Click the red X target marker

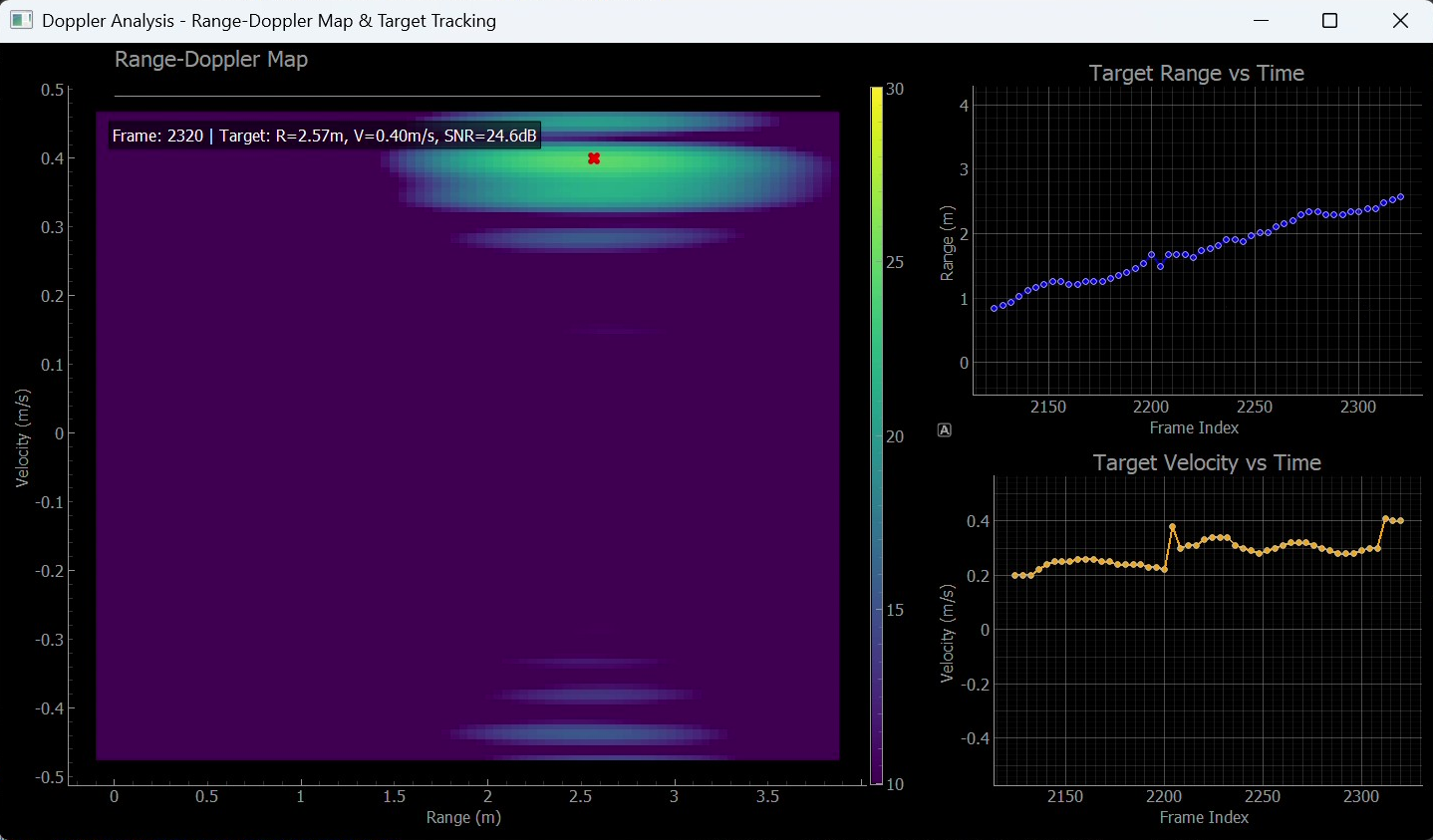point(594,158)
